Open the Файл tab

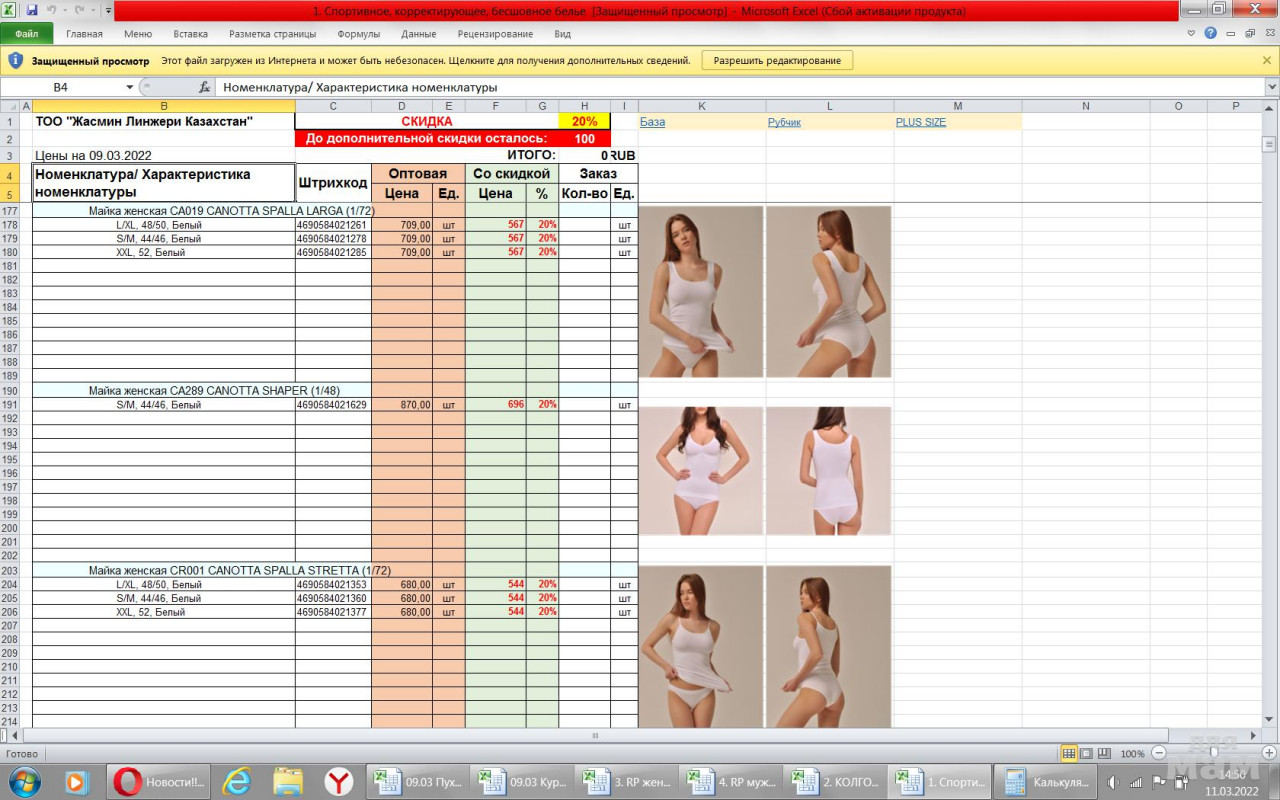pyautogui.click(x=27, y=33)
